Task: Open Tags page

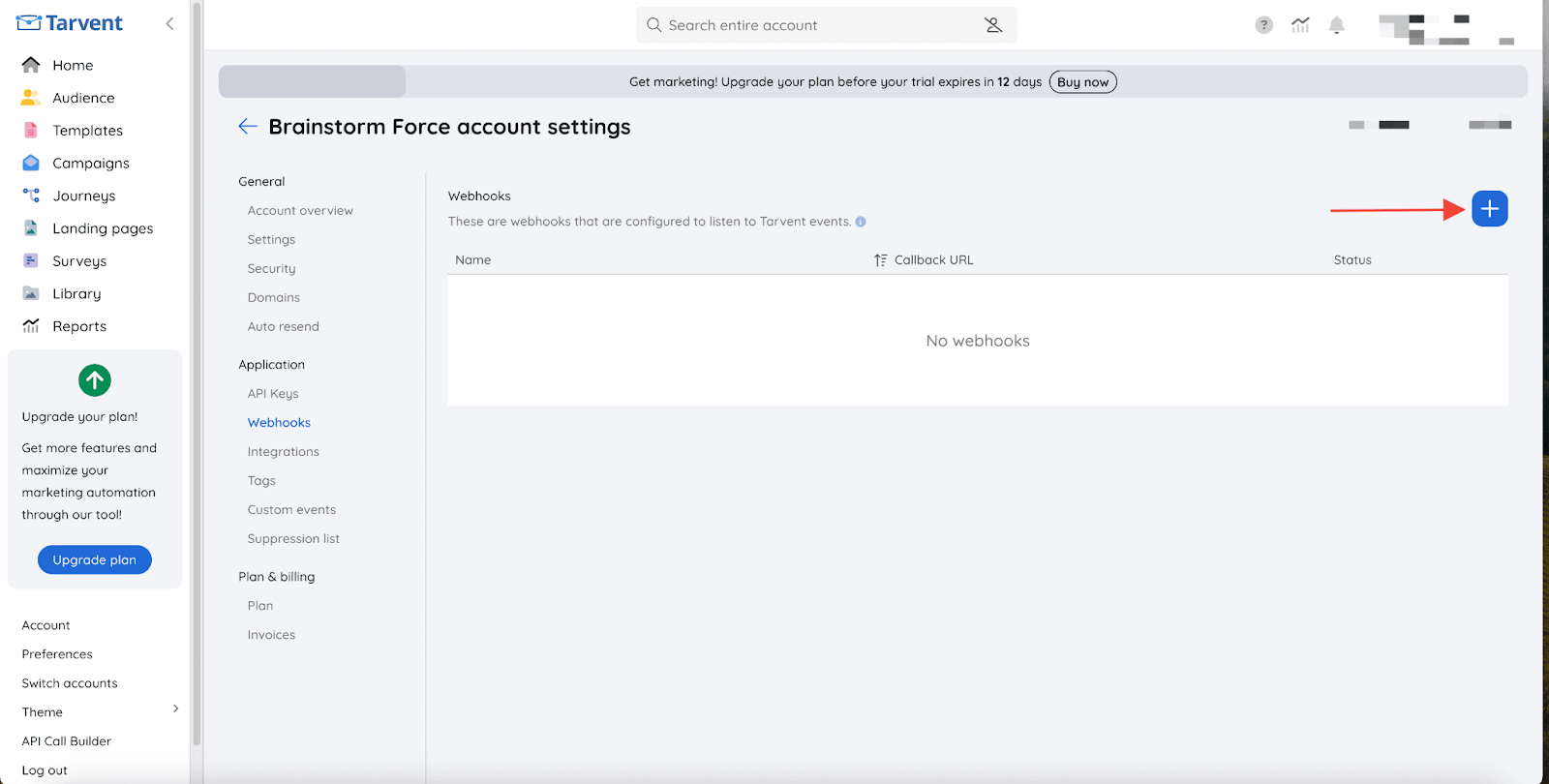Action: [x=261, y=481]
